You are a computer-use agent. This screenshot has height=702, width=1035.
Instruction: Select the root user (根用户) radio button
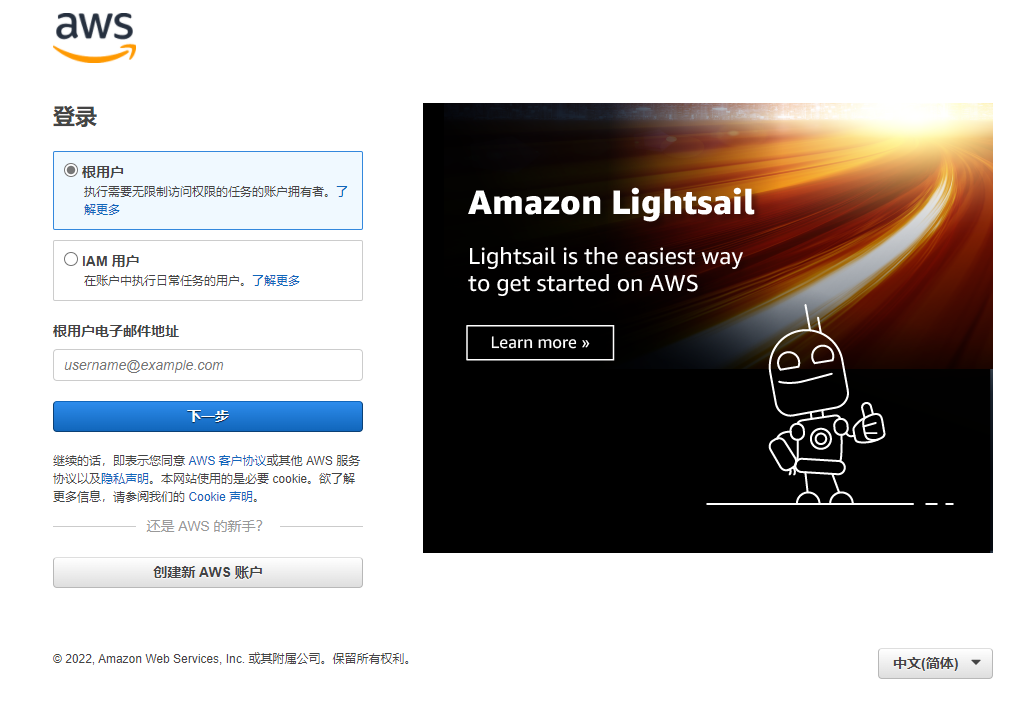[71, 170]
